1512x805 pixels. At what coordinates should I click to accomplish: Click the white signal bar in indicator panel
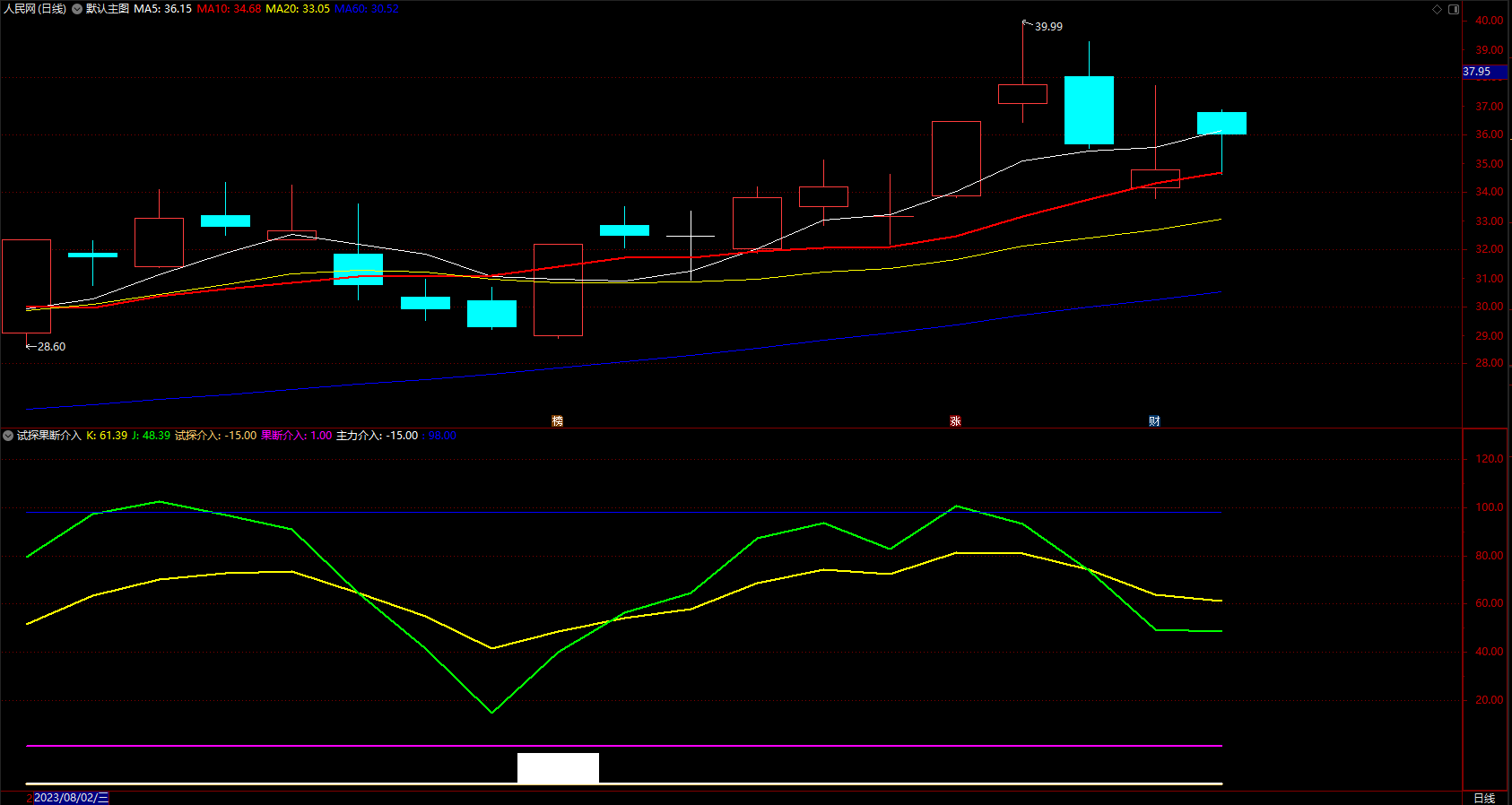pos(558,768)
